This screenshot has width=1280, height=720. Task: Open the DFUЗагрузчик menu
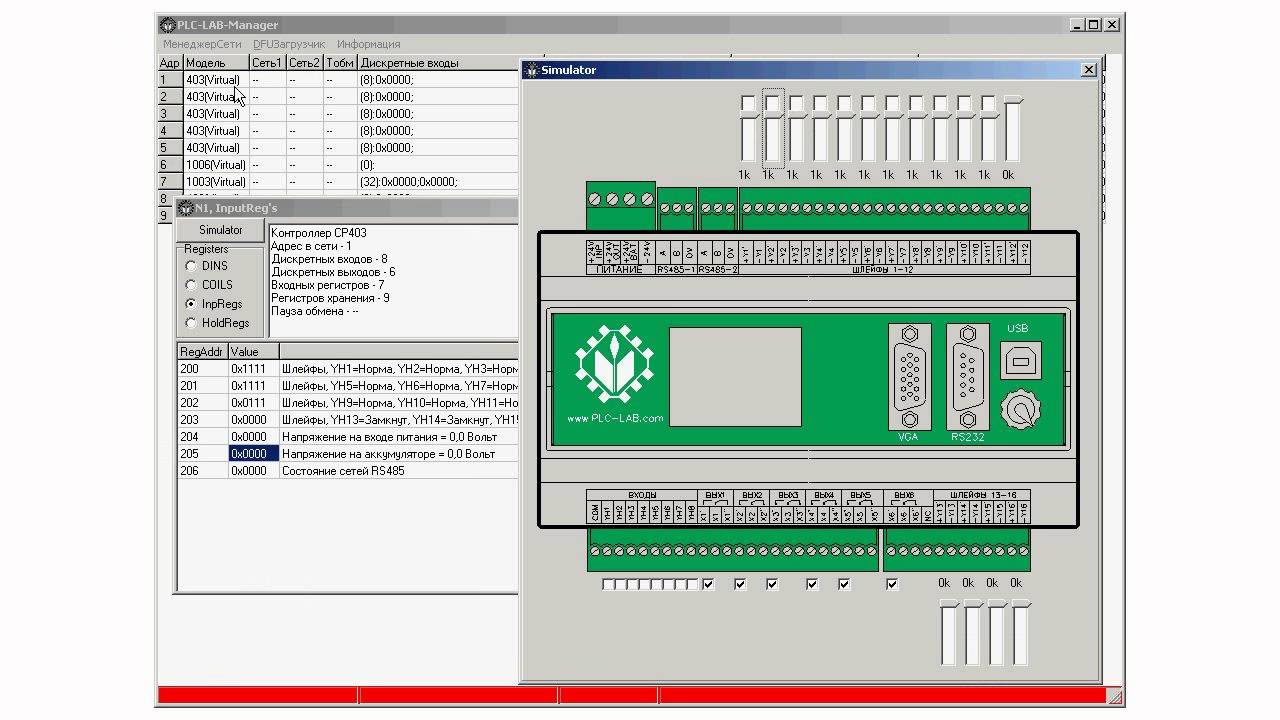click(289, 44)
